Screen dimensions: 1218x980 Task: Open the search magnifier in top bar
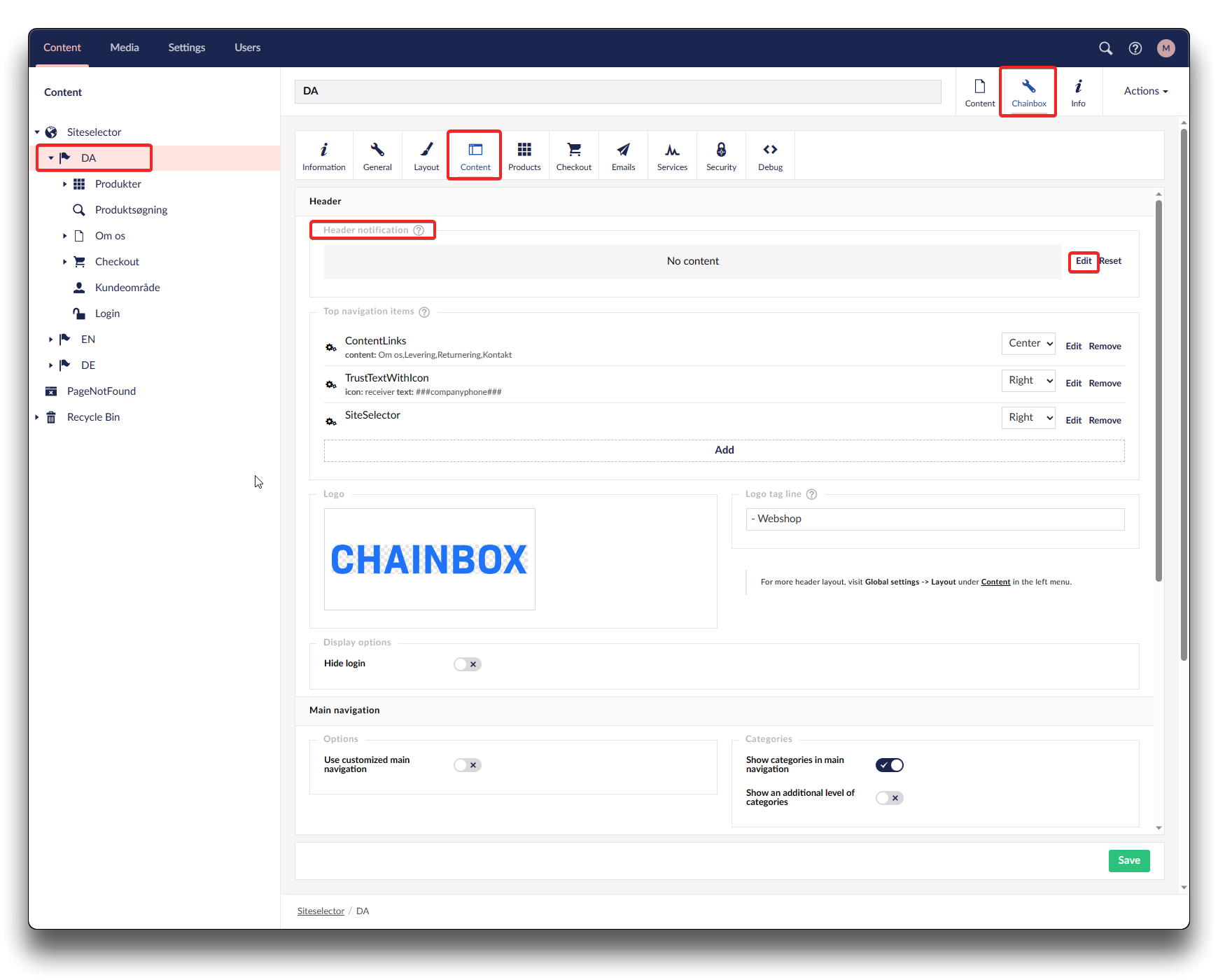click(x=1105, y=48)
